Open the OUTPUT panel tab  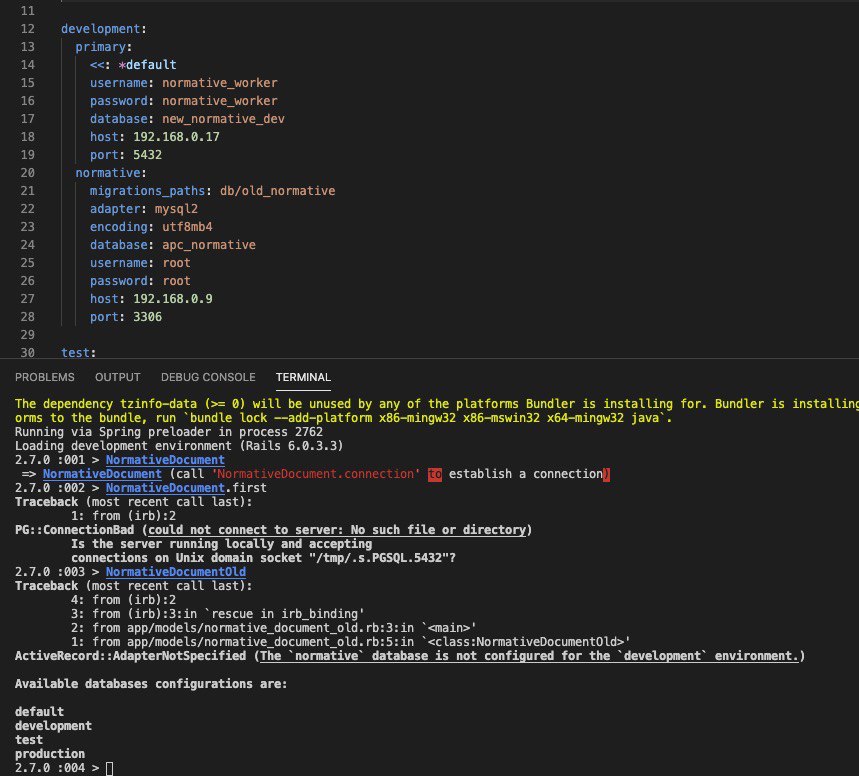[118, 377]
